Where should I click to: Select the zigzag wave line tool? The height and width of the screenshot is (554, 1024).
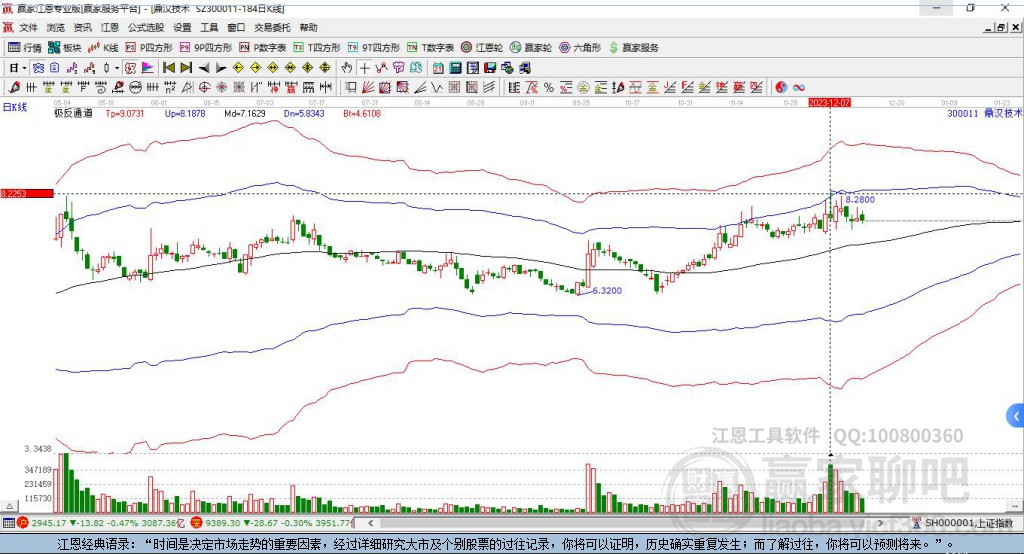pos(437,88)
